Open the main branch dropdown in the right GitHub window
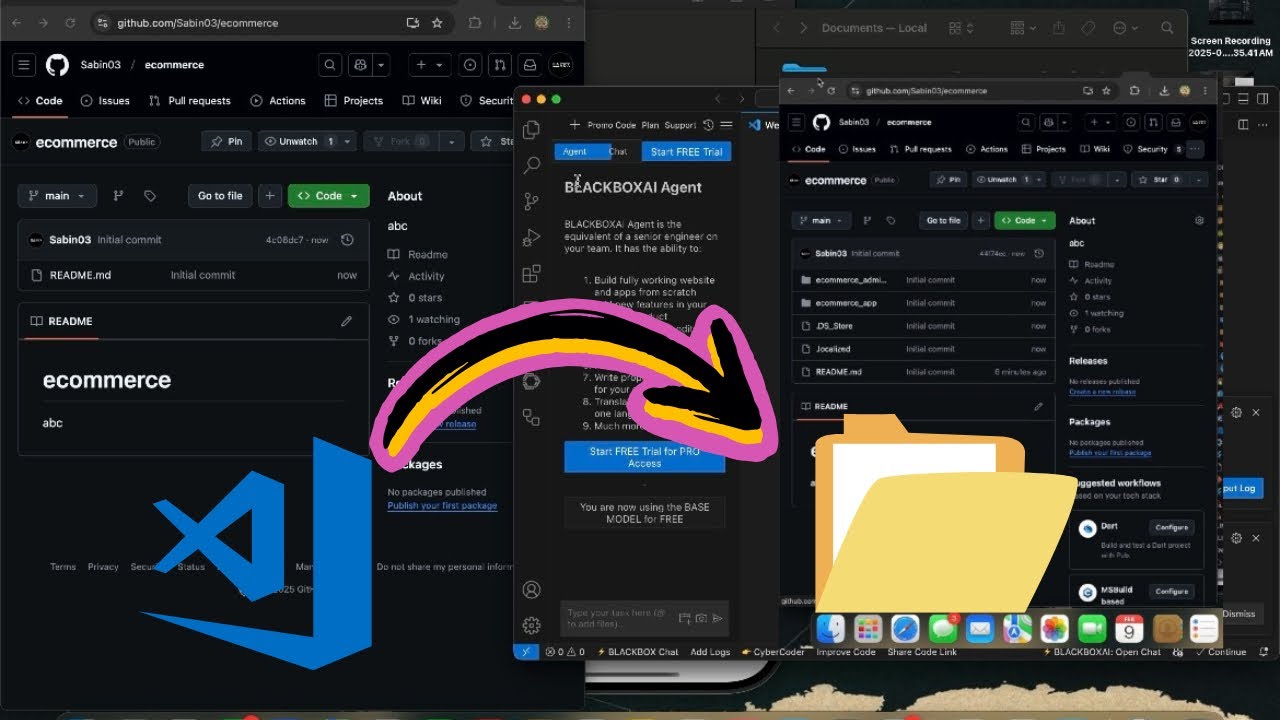This screenshot has height=720, width=1280. click(820, 220)
